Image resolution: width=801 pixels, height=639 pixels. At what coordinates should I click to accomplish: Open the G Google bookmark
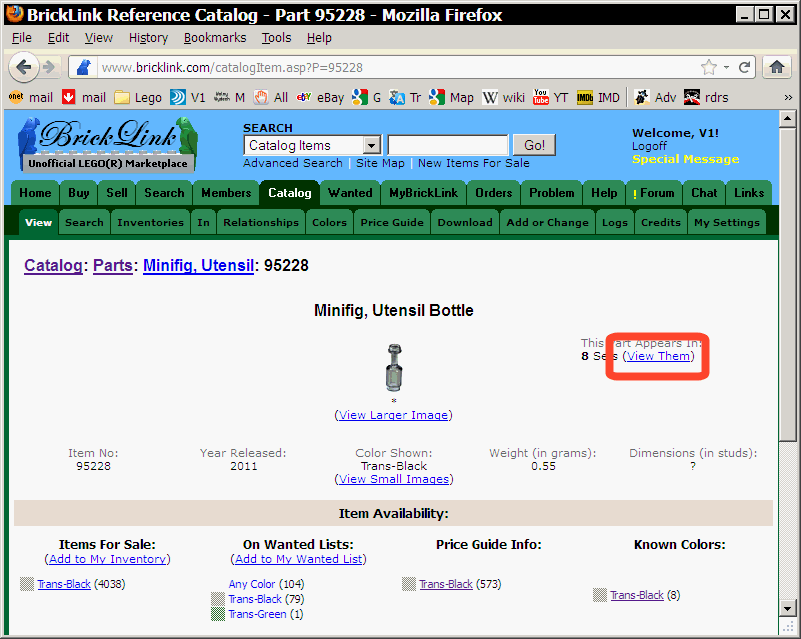(367, 97)
